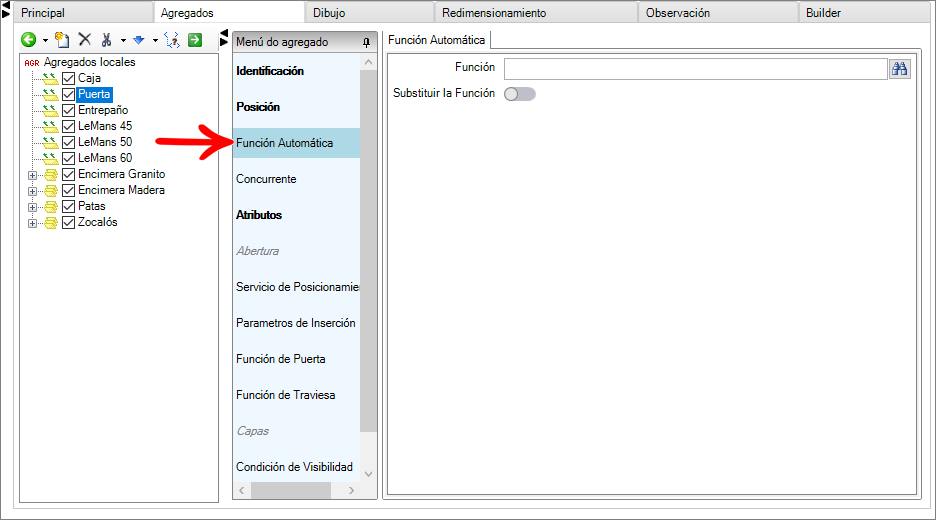Uncheck the Encimera Granito checkbox

tap(68, 175)
